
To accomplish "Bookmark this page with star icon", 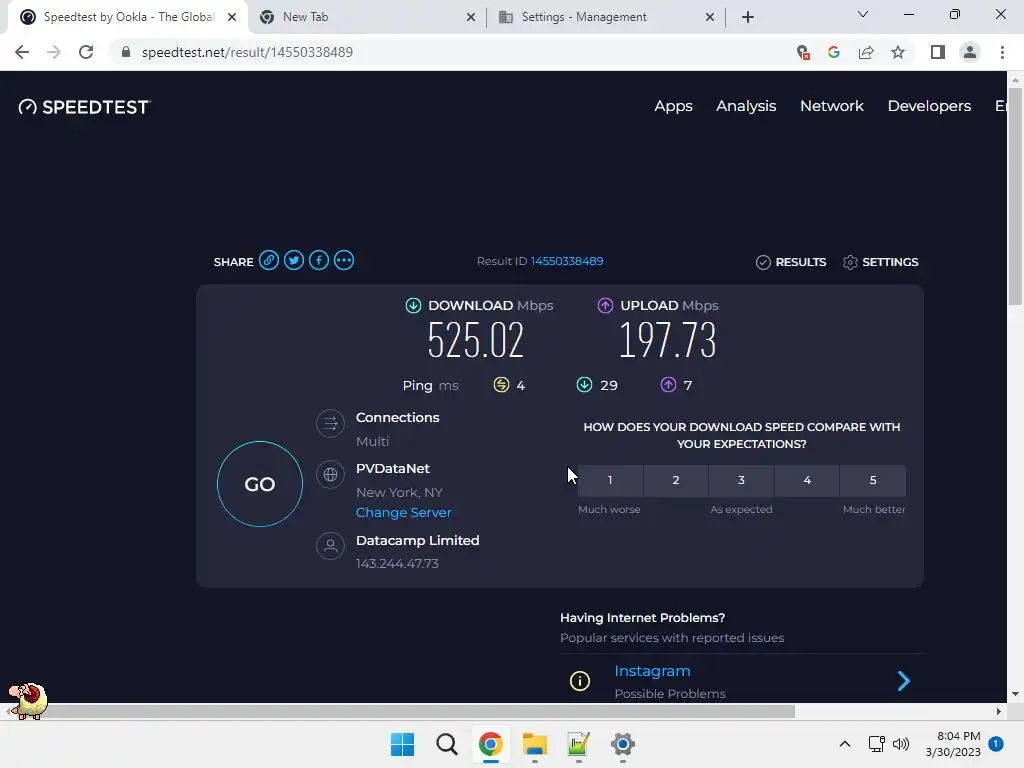I will pyautogui.click(x=898, y=52).
